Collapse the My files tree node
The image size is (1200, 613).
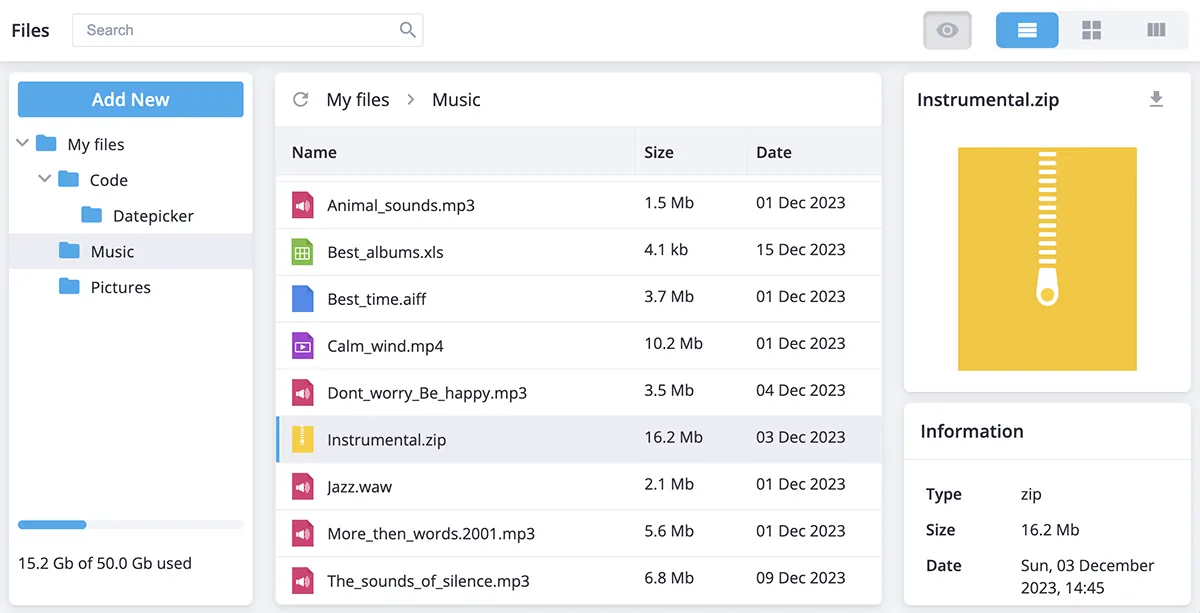(23, 144)
